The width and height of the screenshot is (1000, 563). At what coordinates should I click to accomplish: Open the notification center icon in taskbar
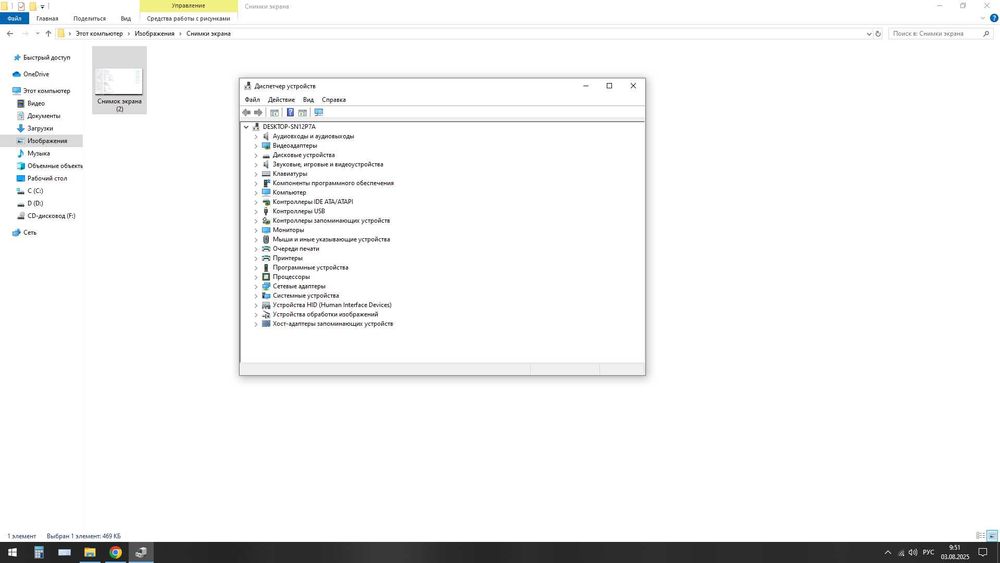click(983, 553)
